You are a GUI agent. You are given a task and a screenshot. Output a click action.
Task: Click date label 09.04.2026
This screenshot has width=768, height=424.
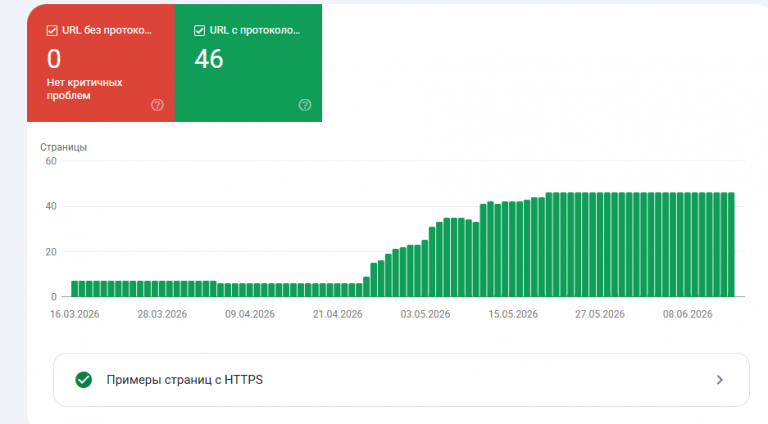(x=250, y=314)
